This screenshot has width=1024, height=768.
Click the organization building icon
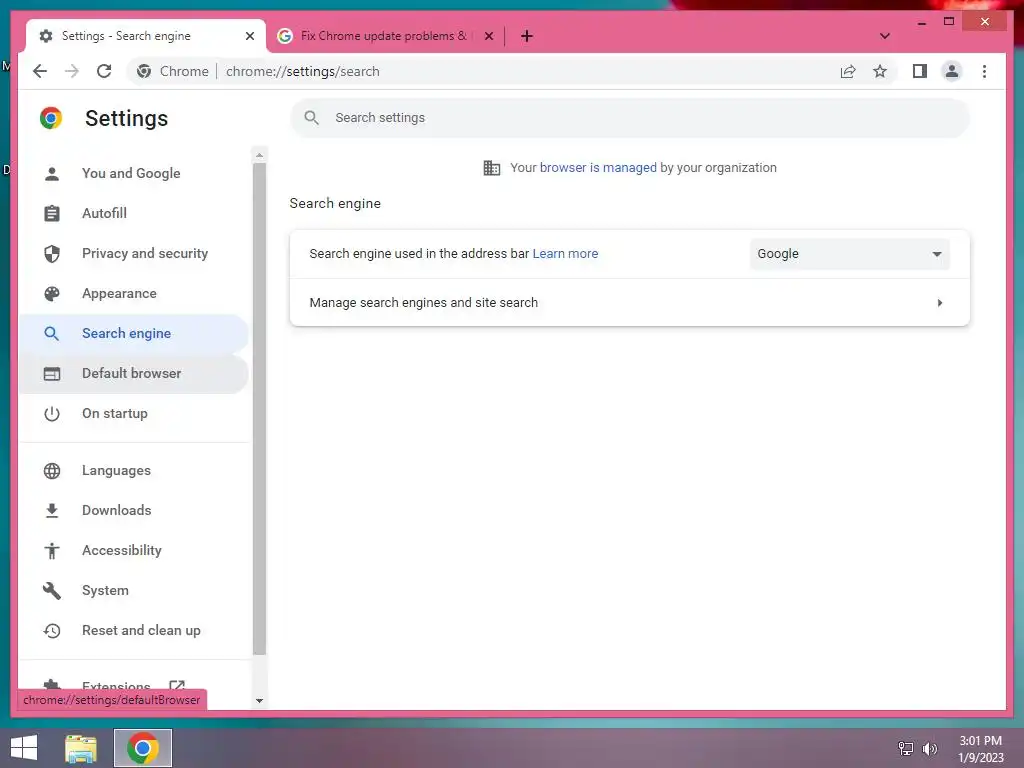491,168
